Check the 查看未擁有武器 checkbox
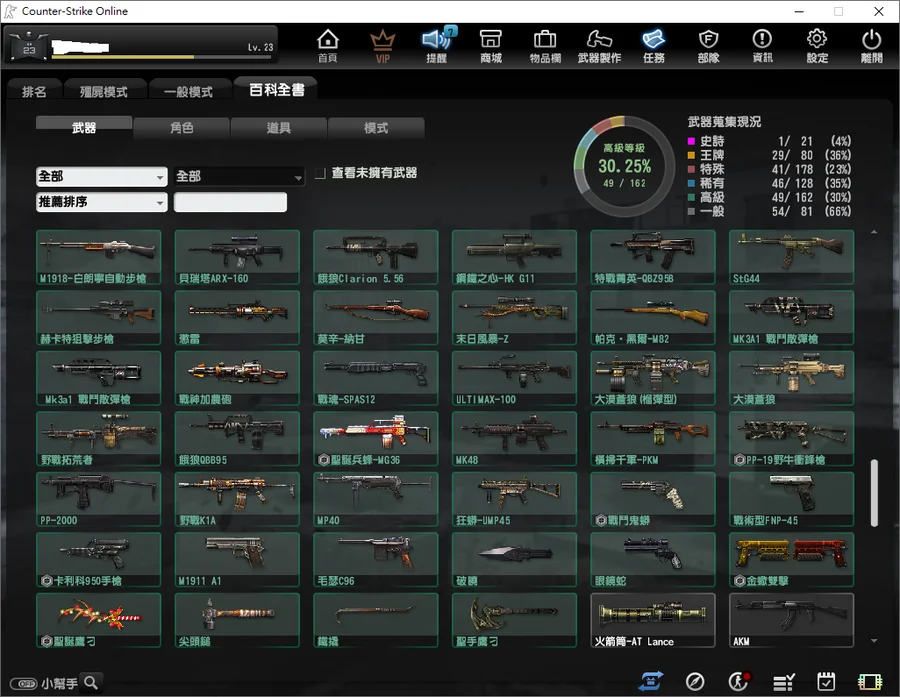 [320, 173]
